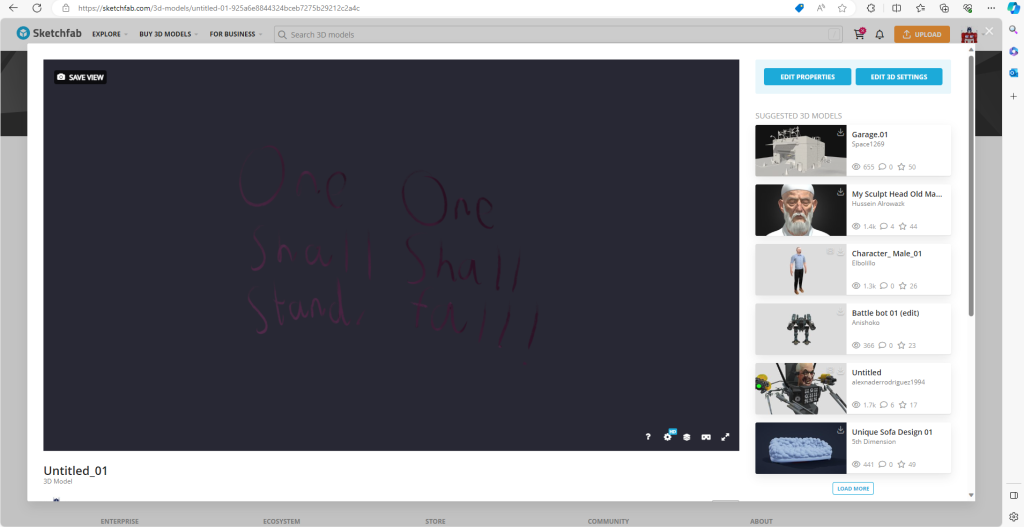Expand the For Business dropdown
The width and height of the screenshot is (1024, 527).
tap(235, 34)
